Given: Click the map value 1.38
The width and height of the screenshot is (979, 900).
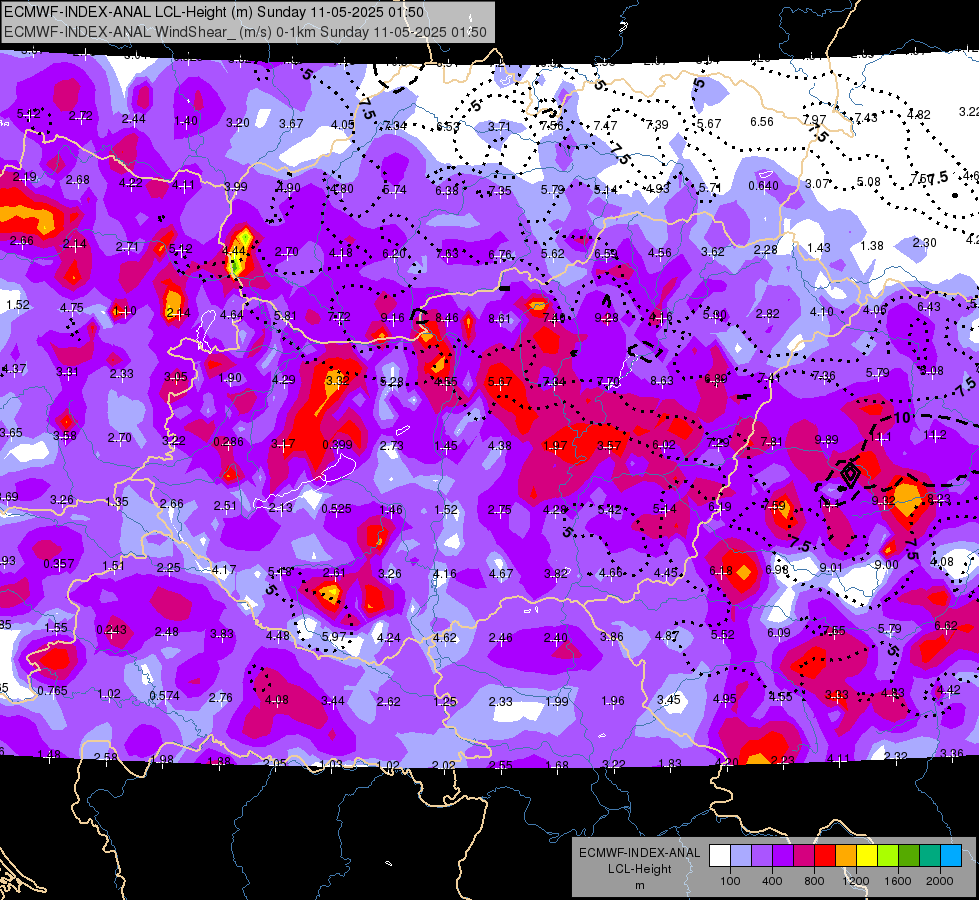Looking at the screenshot, I should (872, 245).
